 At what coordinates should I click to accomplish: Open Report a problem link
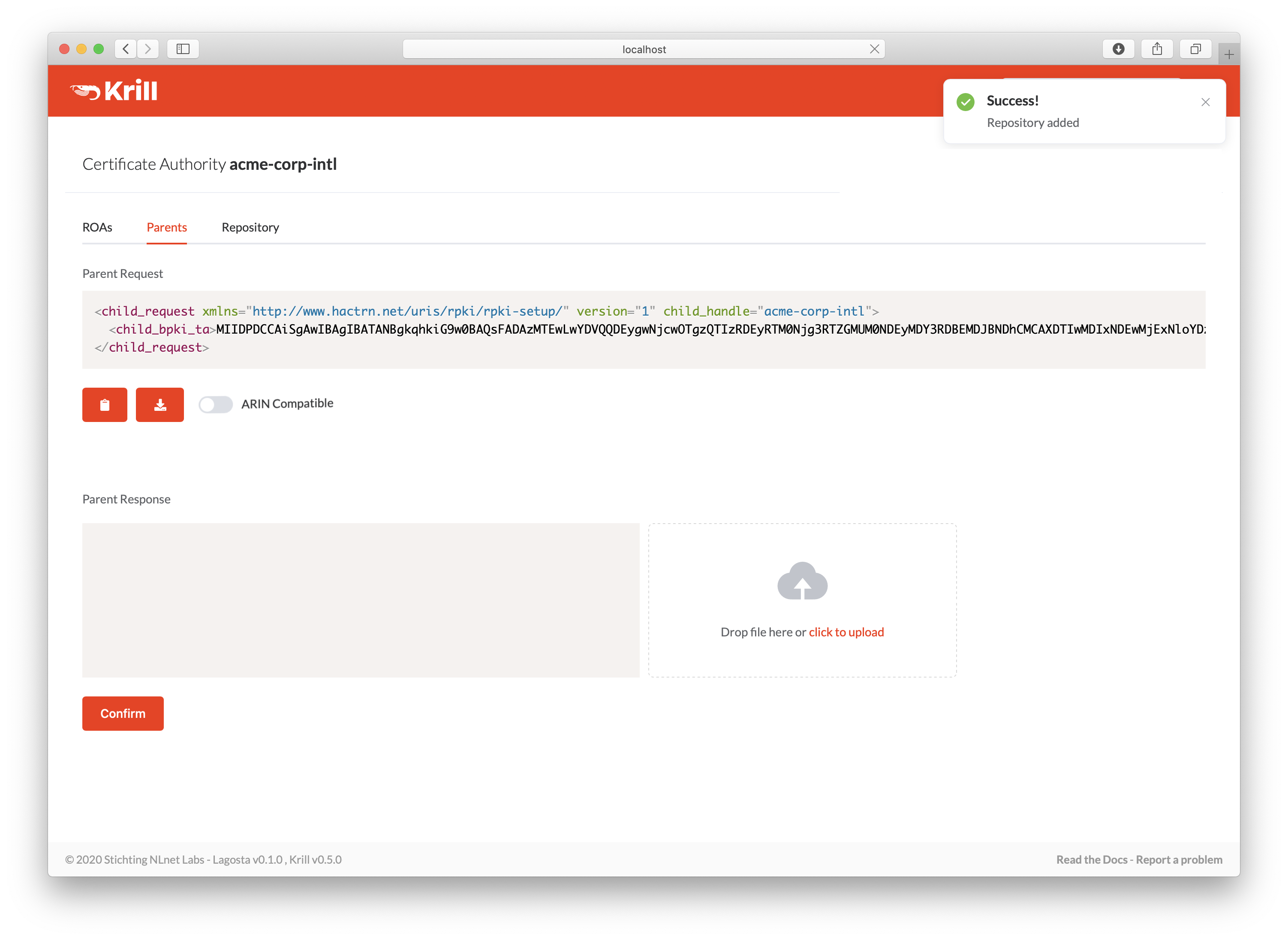pos(1180,860)
